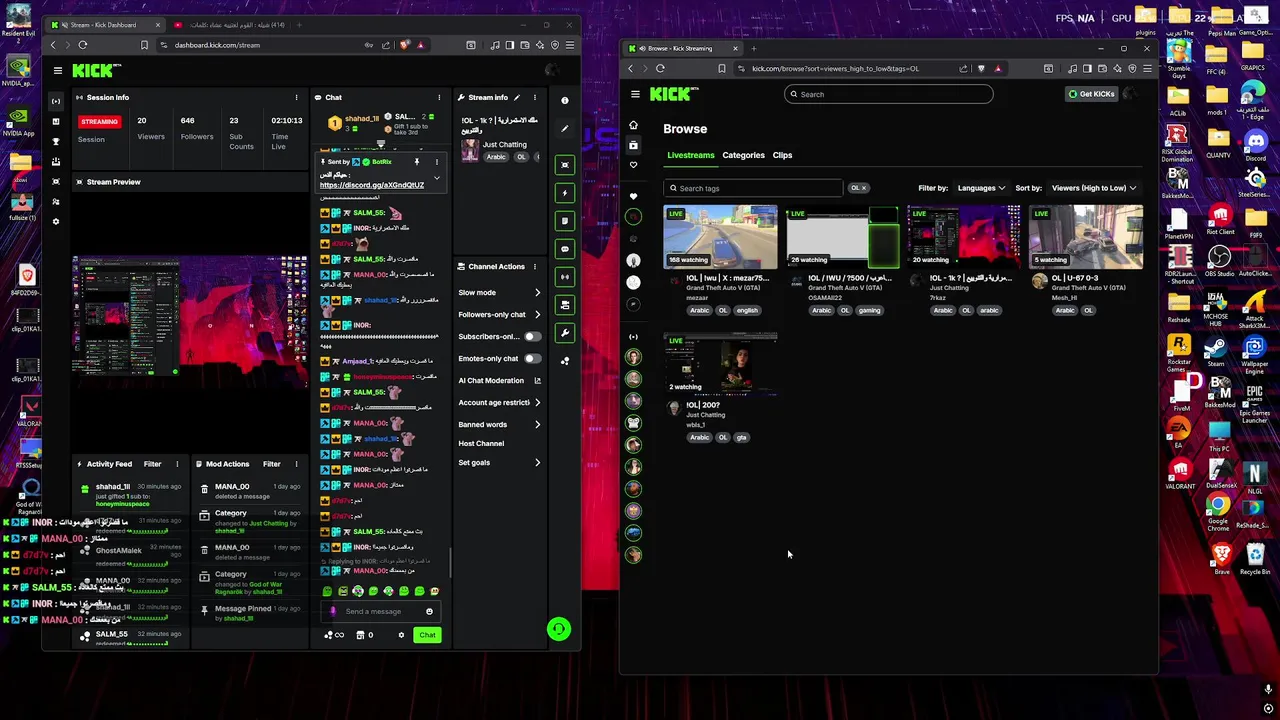1280x720 pixels.
Task: Open OSAMAII22 stream thumbnail with 26 watching
Action: (842, 237)
